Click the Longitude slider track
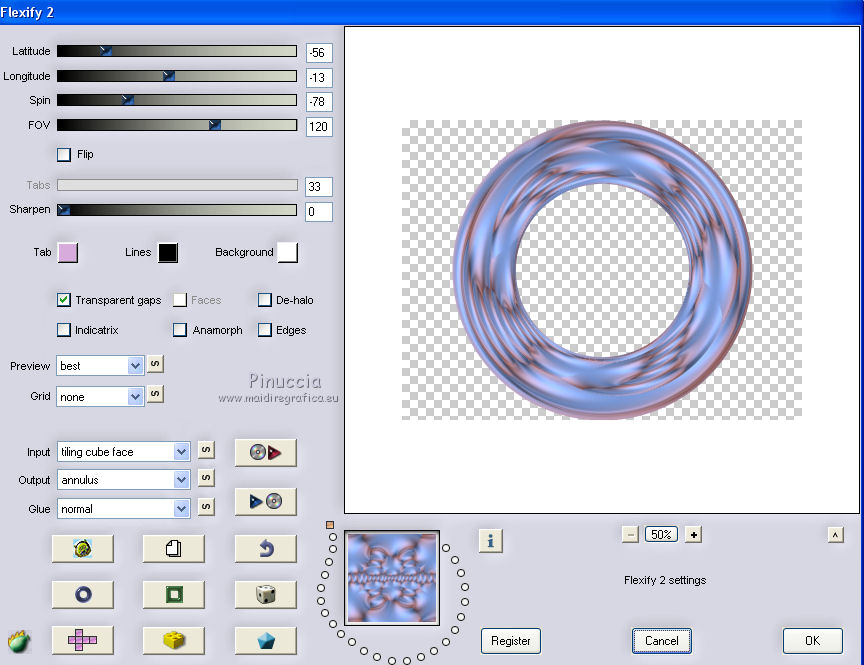The height and width of the screenshot is (665, 864). (177, 76)
